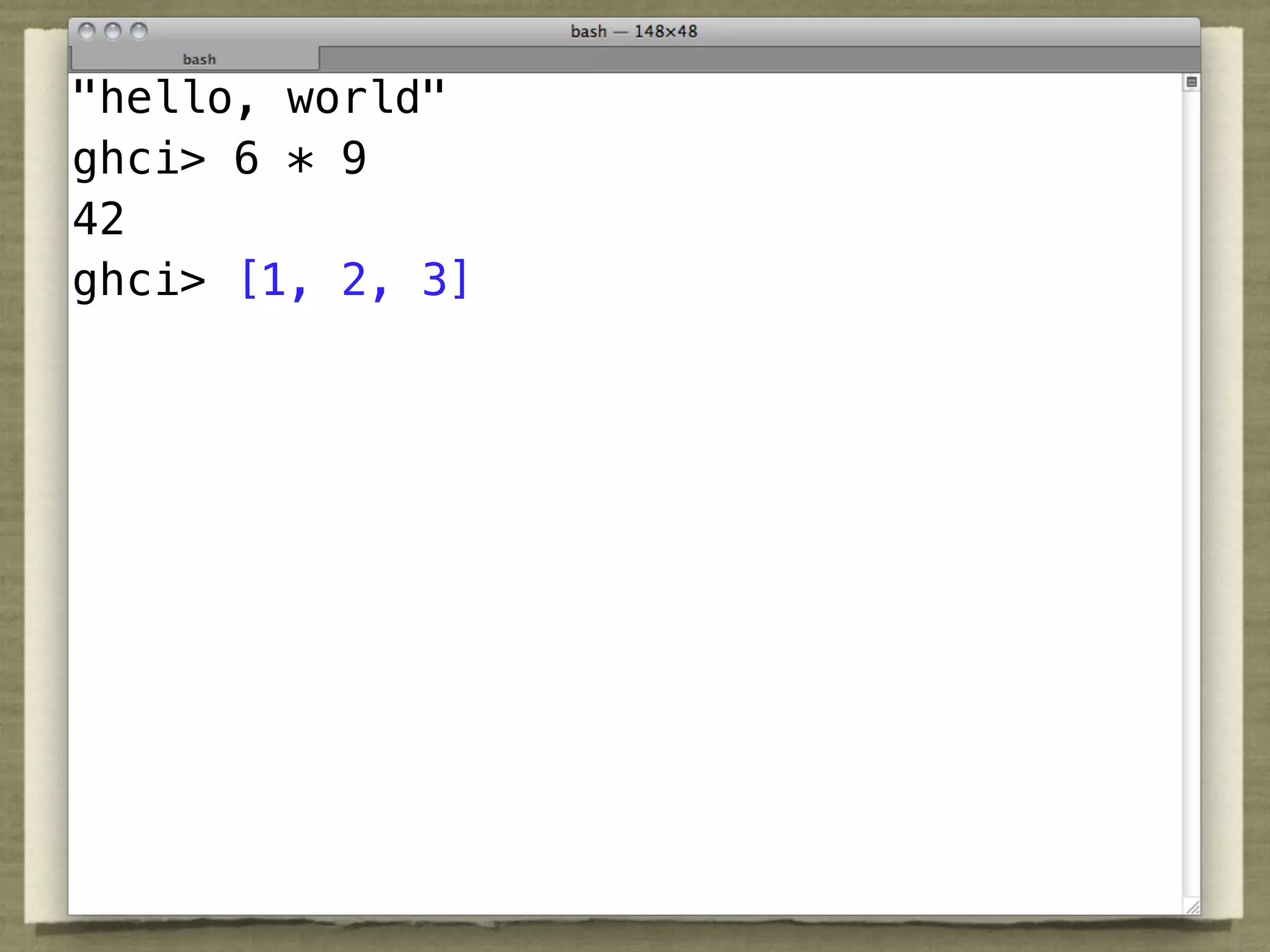The image size is (1270, 952).
Task: Click the resize grip at window corner
Action: click(1192, 906)
